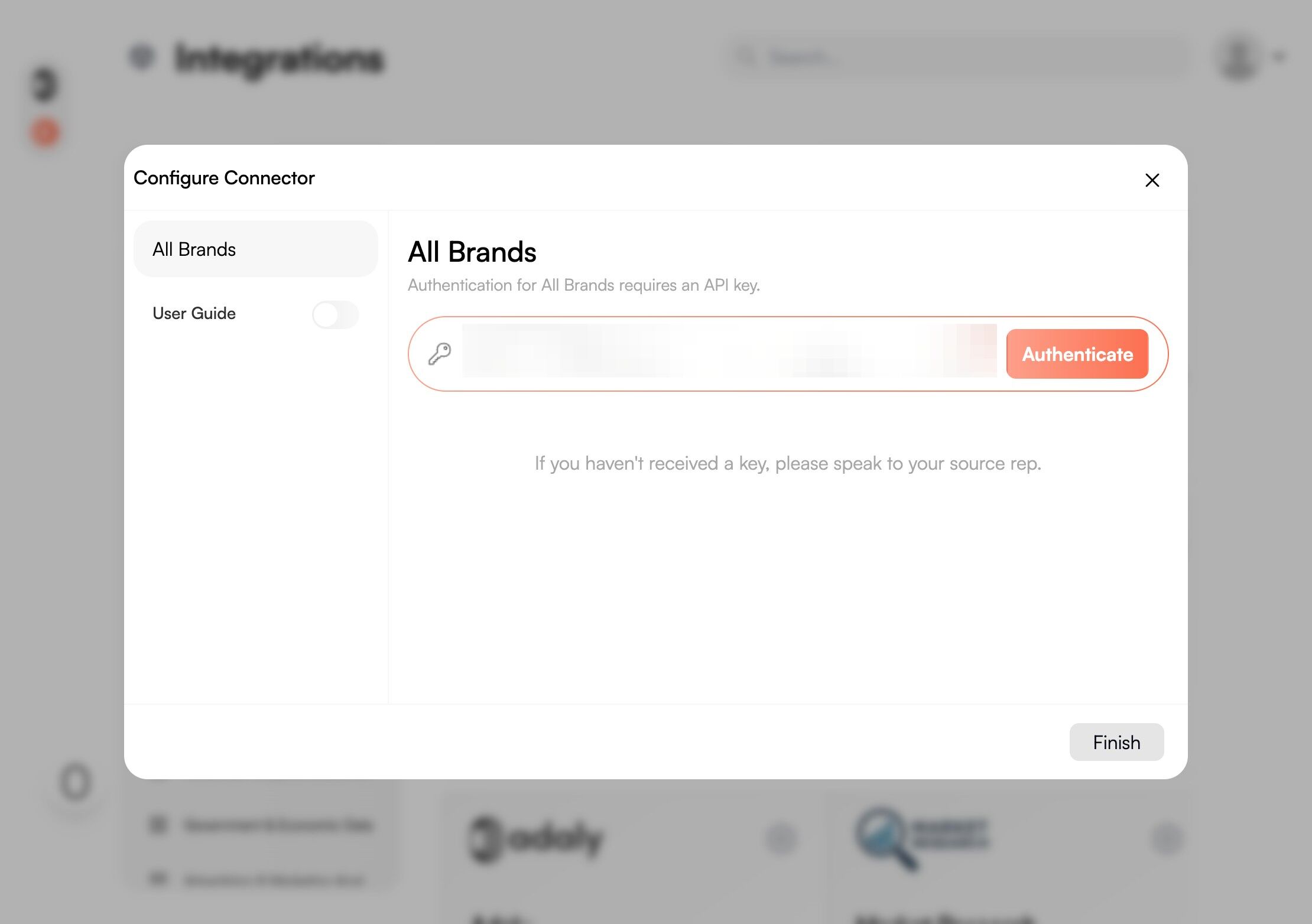This screenshot has width=1312, height=924.
Task: Click the circular button at bottom-left sidebar
Action: [x=76, y=782]
